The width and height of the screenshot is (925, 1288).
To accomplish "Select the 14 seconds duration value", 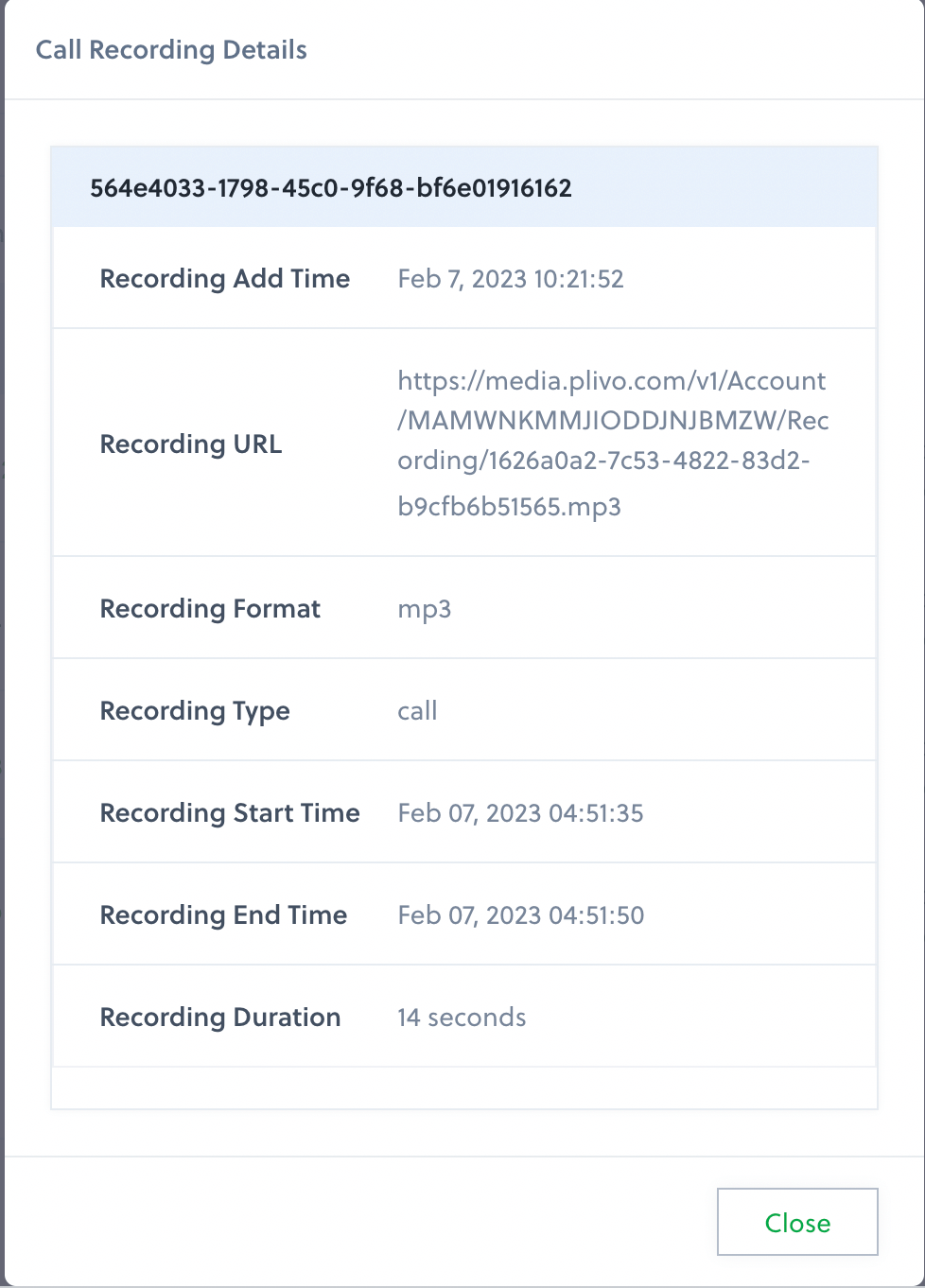I will [x=462, y=1017].
